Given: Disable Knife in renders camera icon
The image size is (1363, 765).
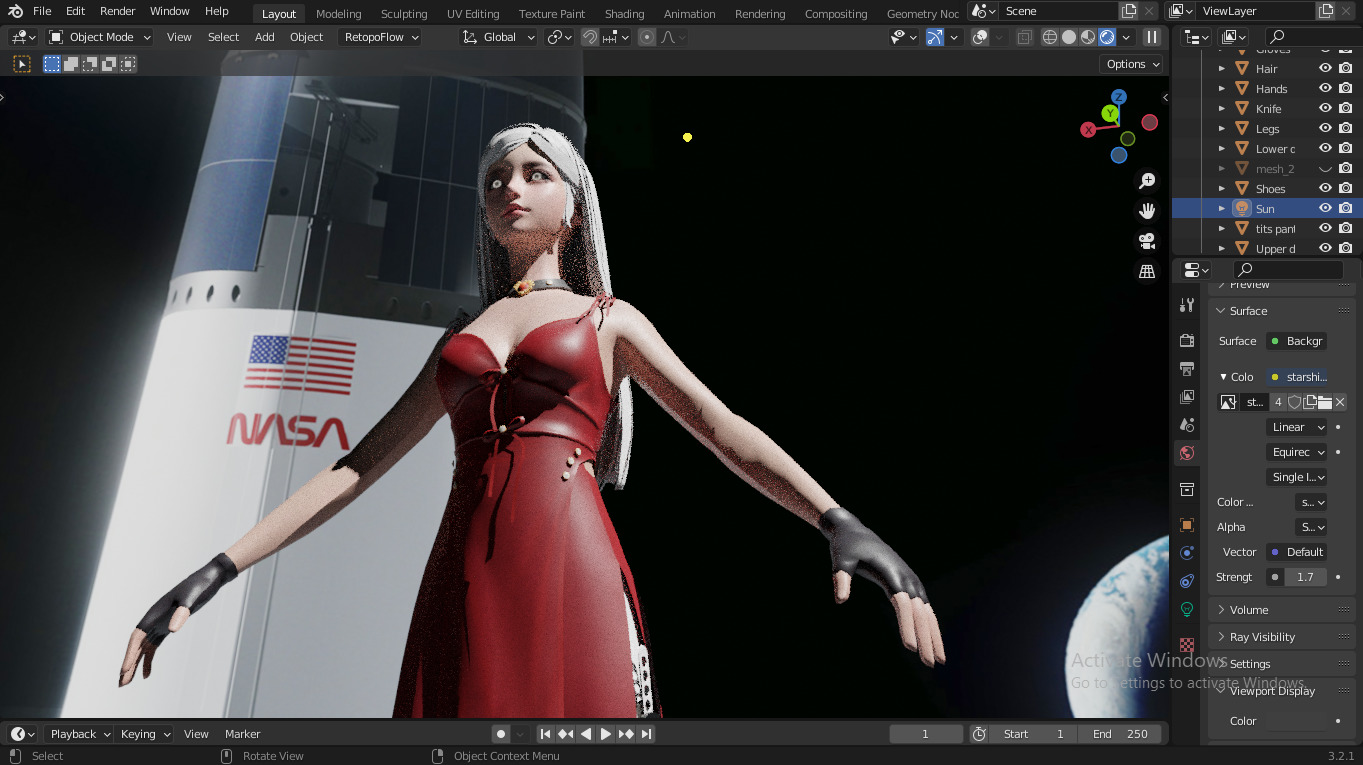Looking at the screenshot, I should click(x=1346, y=109).
